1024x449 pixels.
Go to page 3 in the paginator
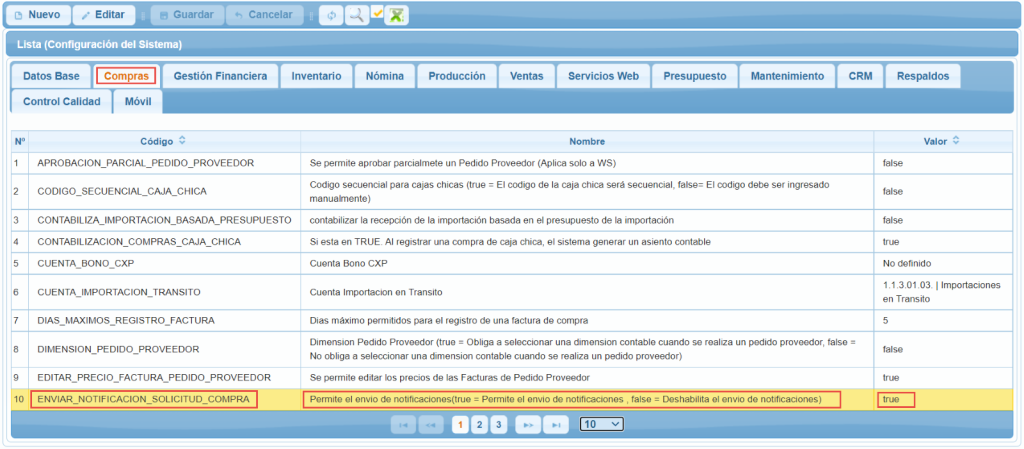click(498, 425)
